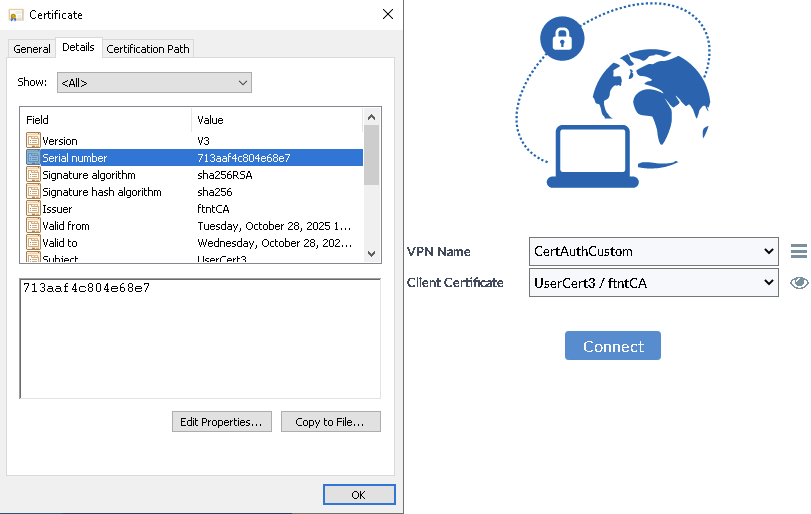
Task: Click the certificate icon in the title bar
Action: [16, 15]
